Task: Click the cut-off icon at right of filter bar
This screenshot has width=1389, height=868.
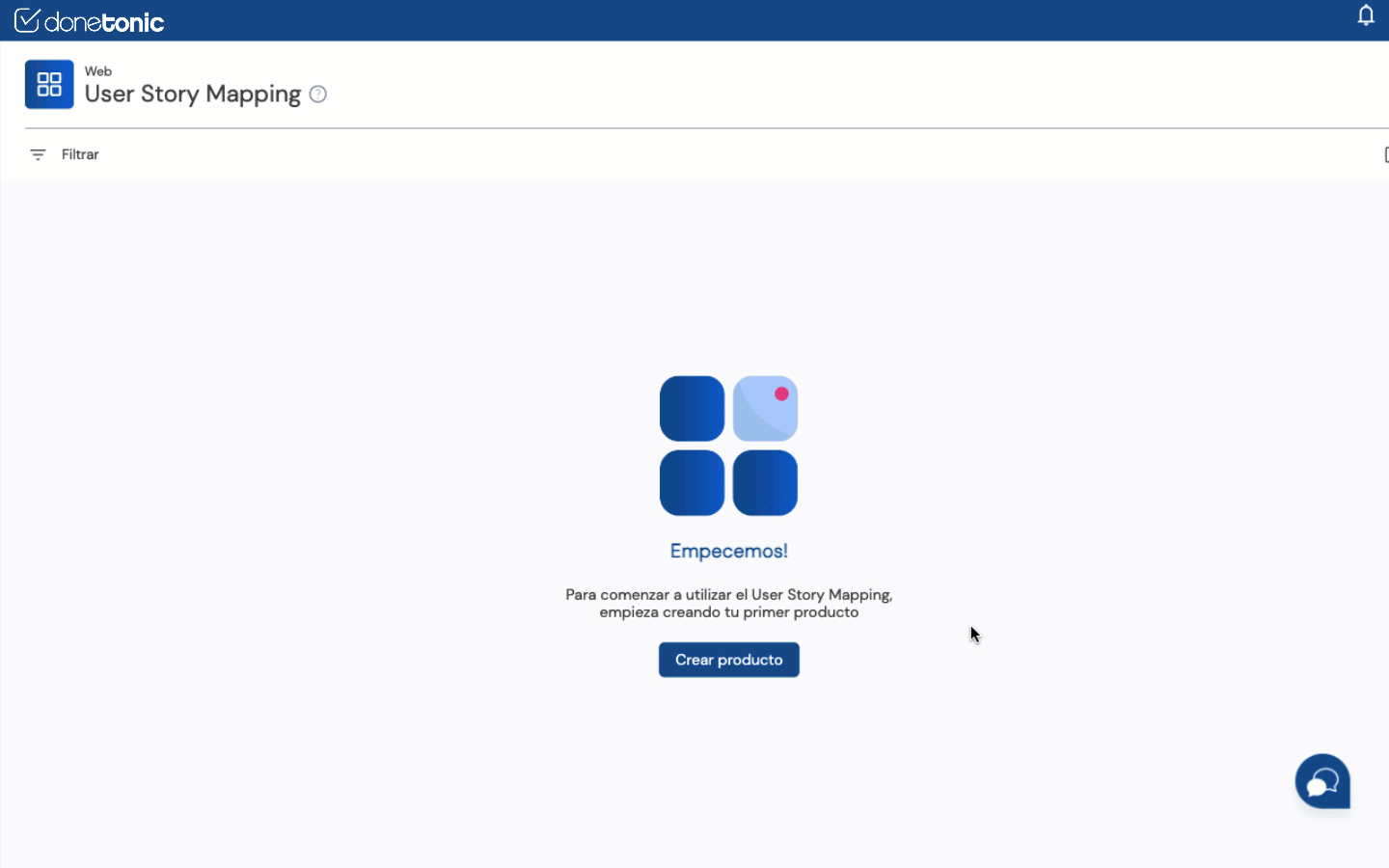Action: coord(1385,154)
